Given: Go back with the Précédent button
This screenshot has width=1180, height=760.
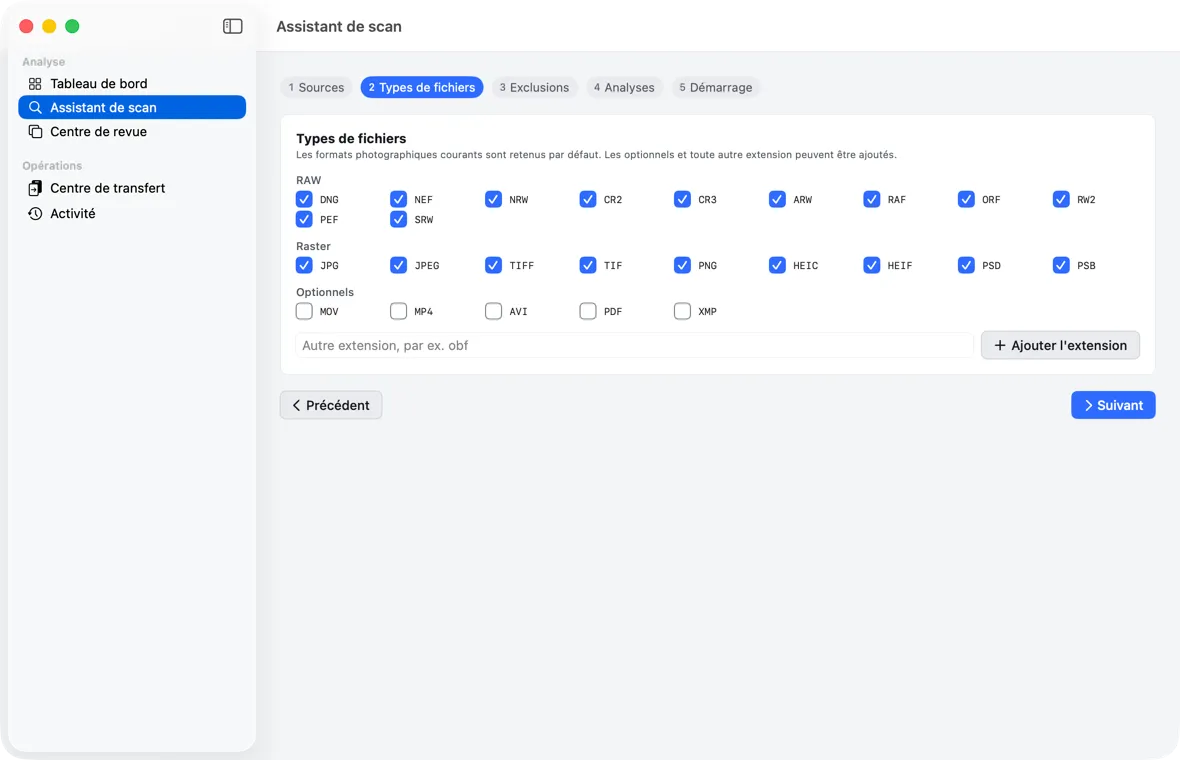Looking at the screenshot, I should click(331, 405).
